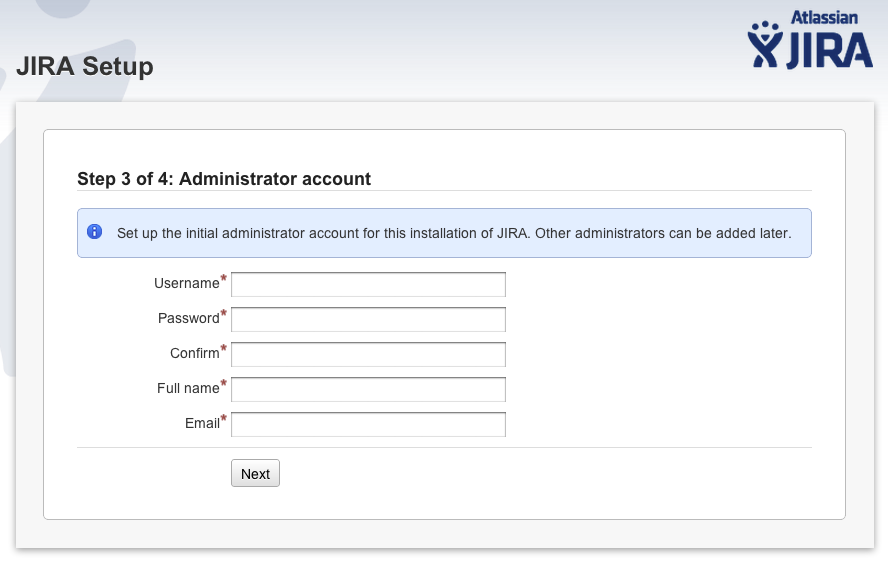The width and height of the screenshot is (888, 561).
Task: Click the 'Username' label
Action: (186, 283)
